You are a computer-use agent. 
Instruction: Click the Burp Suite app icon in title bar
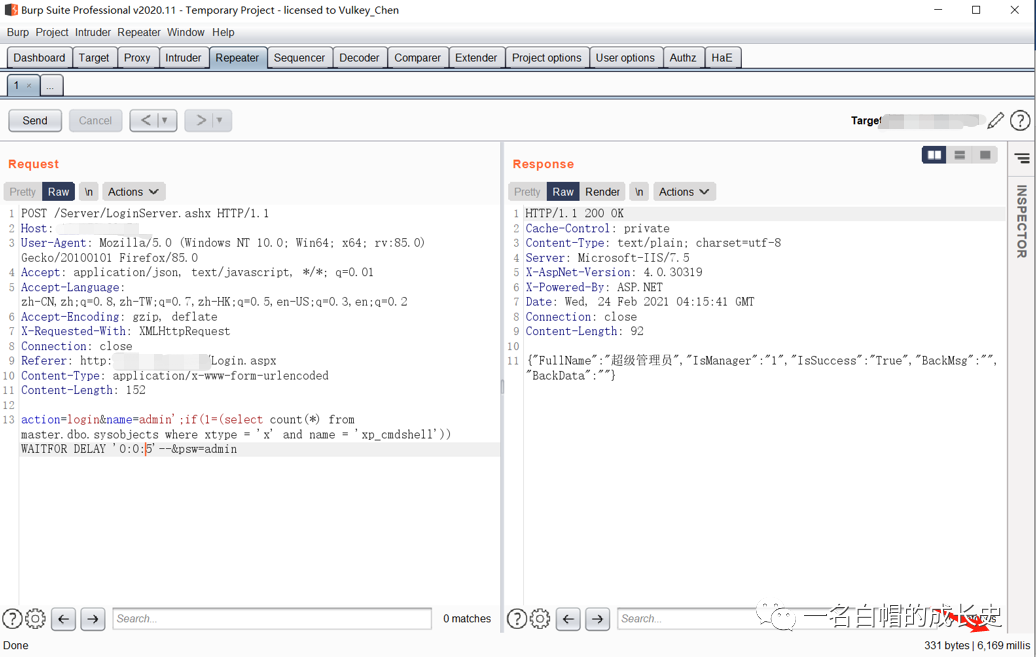[x=11, y=10]
